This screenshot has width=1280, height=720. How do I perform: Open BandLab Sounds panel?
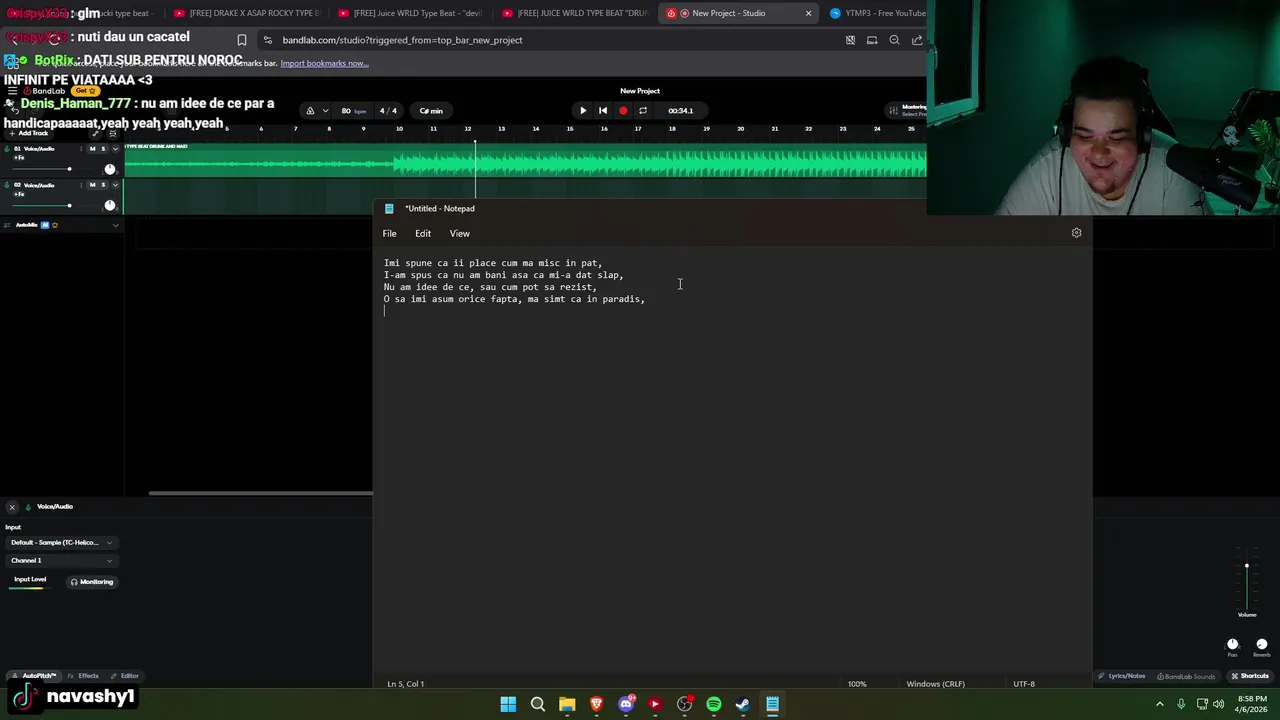(x=1187, y=676)
